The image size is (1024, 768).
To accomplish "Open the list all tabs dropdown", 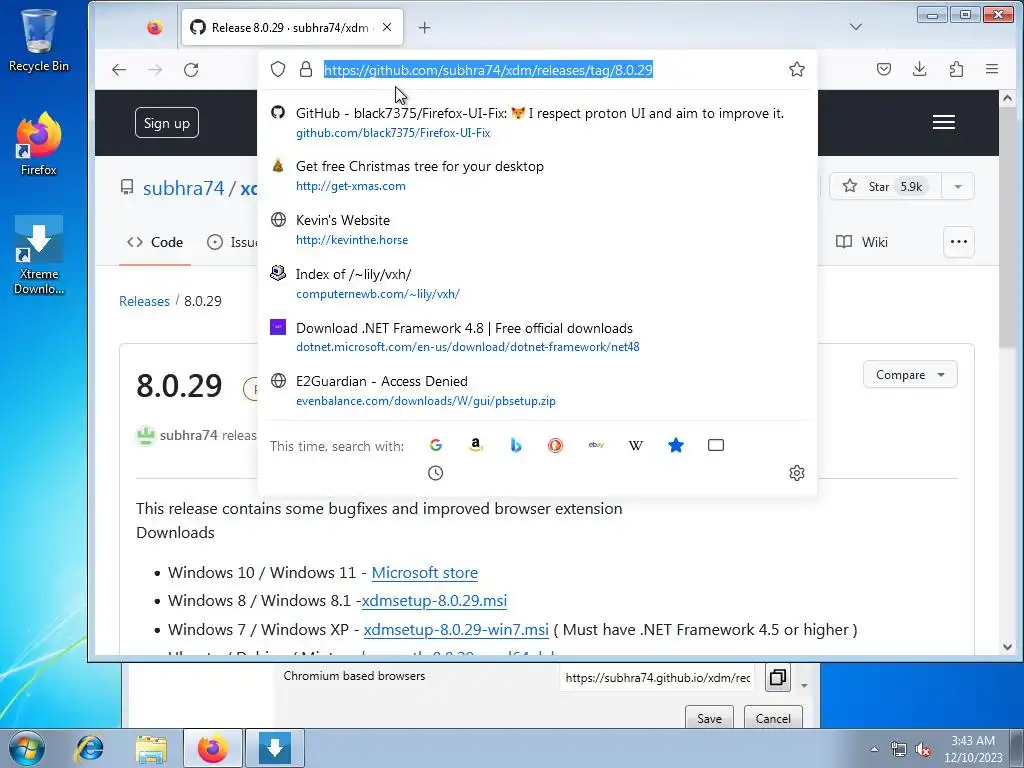I will pos(856,27).
